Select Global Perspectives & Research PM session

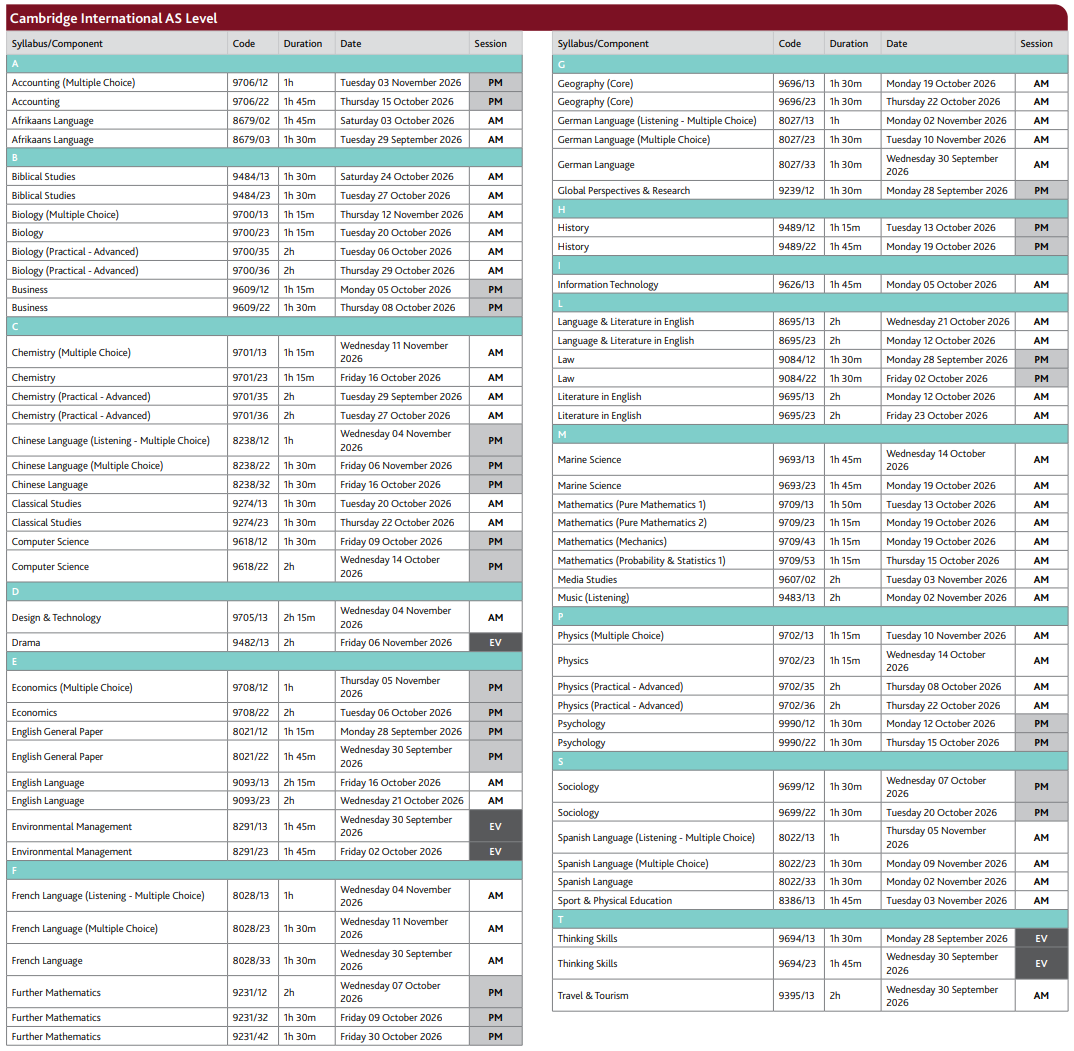click(1041, 190)
